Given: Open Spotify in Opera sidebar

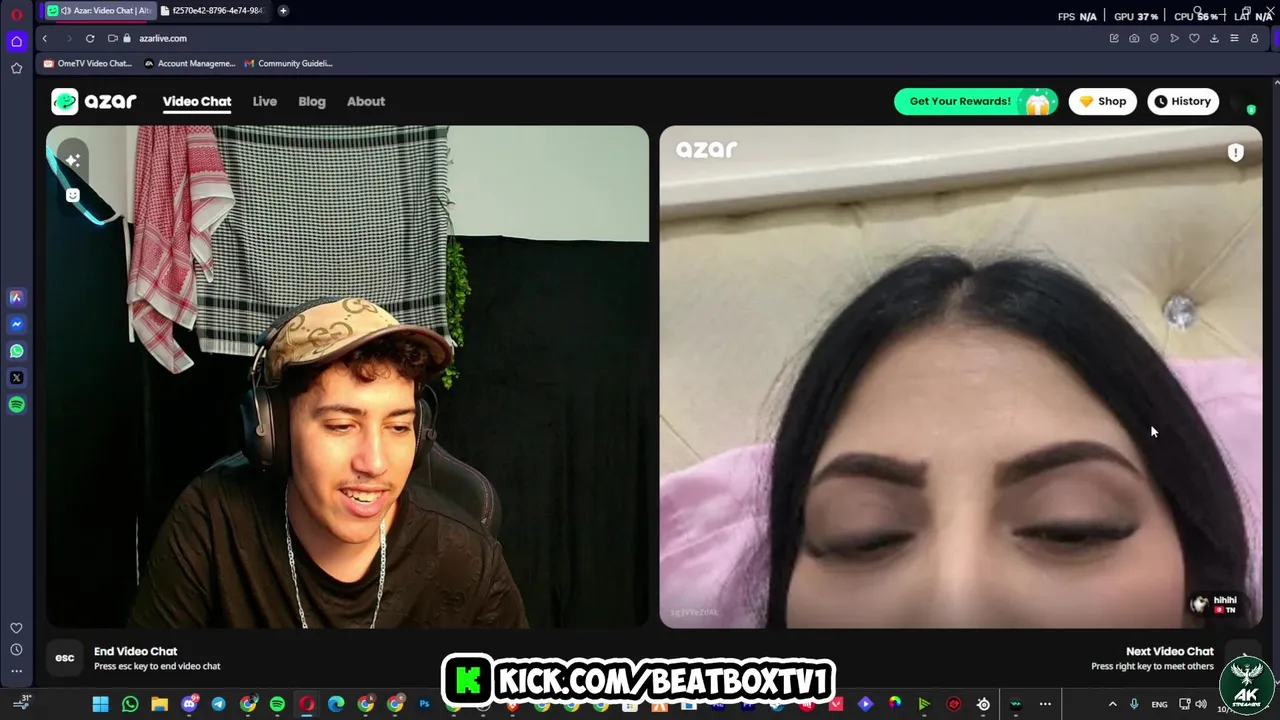Looking at the screenshot, I should point(16,405).
